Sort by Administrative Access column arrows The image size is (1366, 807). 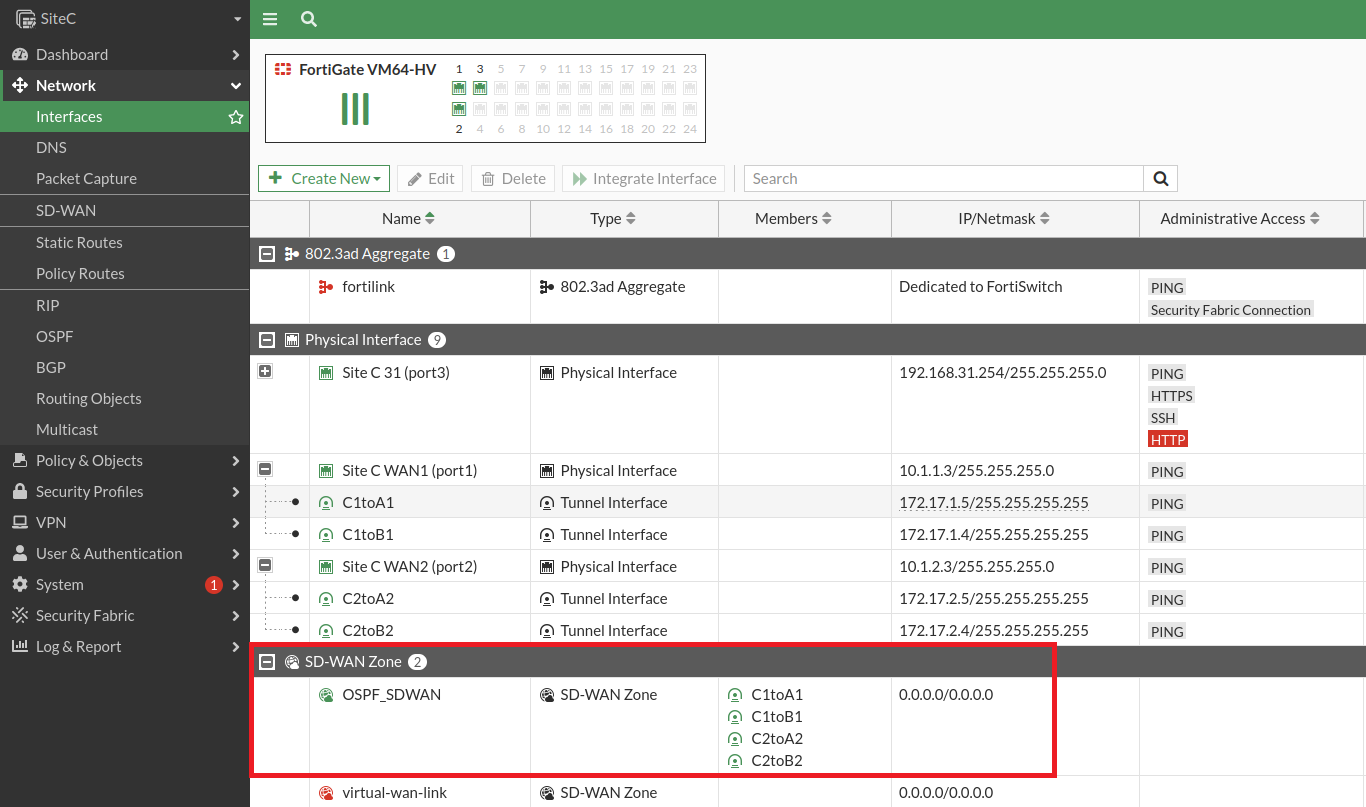click(x=1315, y=219)
